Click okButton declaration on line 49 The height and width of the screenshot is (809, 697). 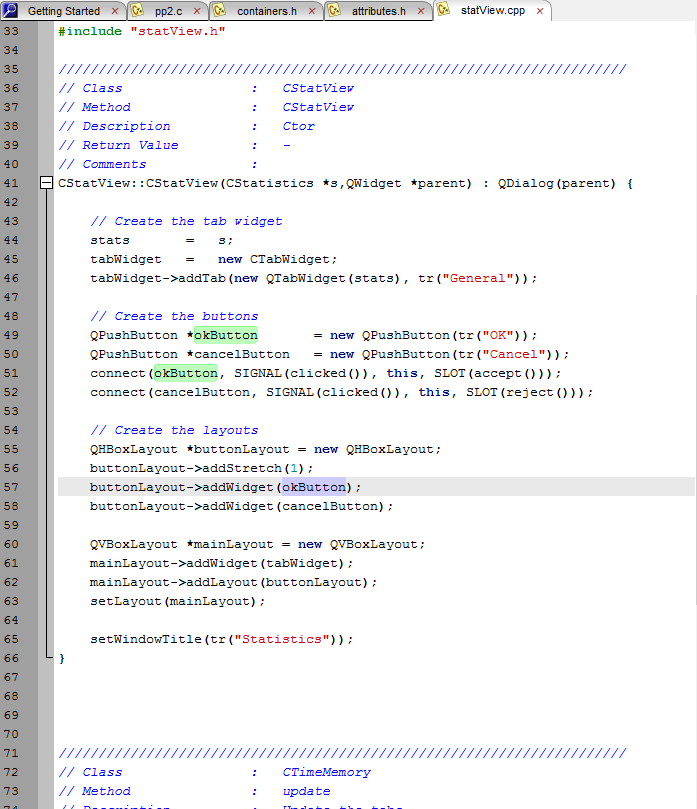(225, 335)
